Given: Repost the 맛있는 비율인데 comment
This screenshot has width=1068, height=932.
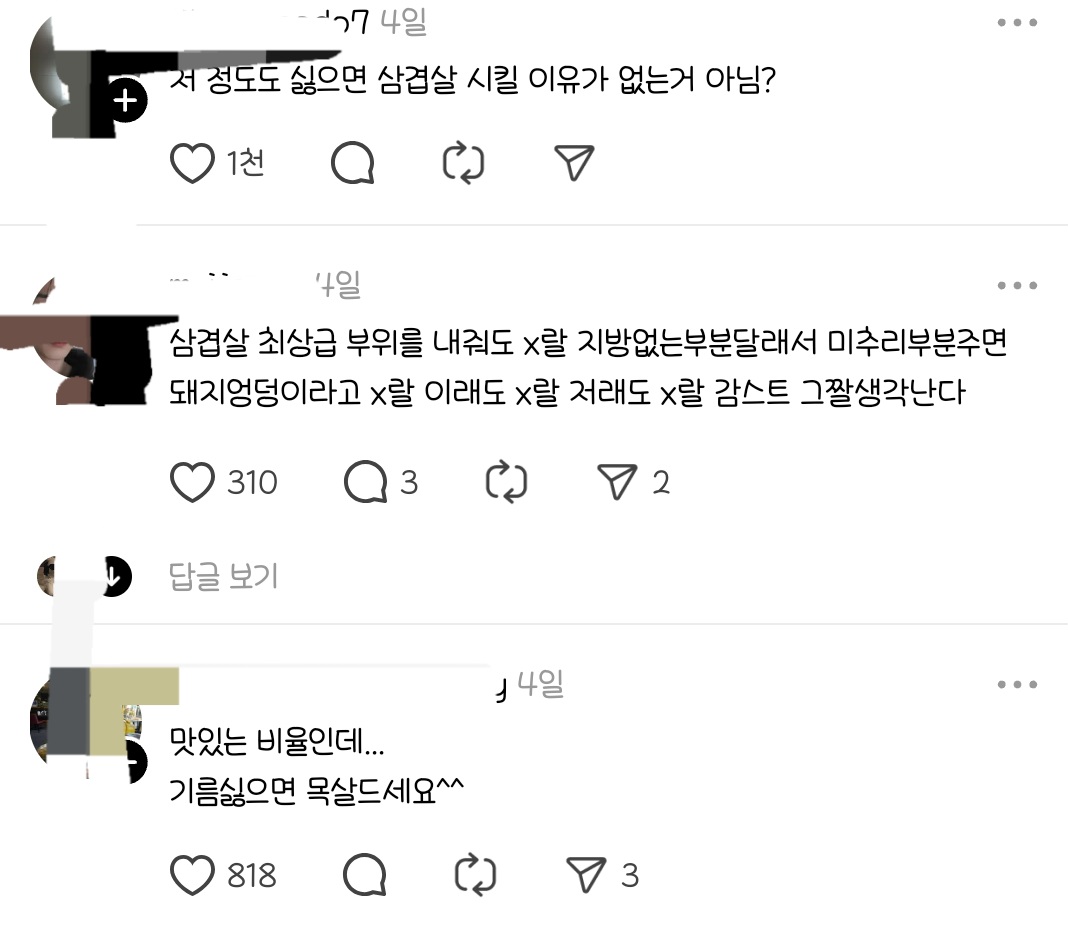Looking at the screenshot, I should 475,875.
